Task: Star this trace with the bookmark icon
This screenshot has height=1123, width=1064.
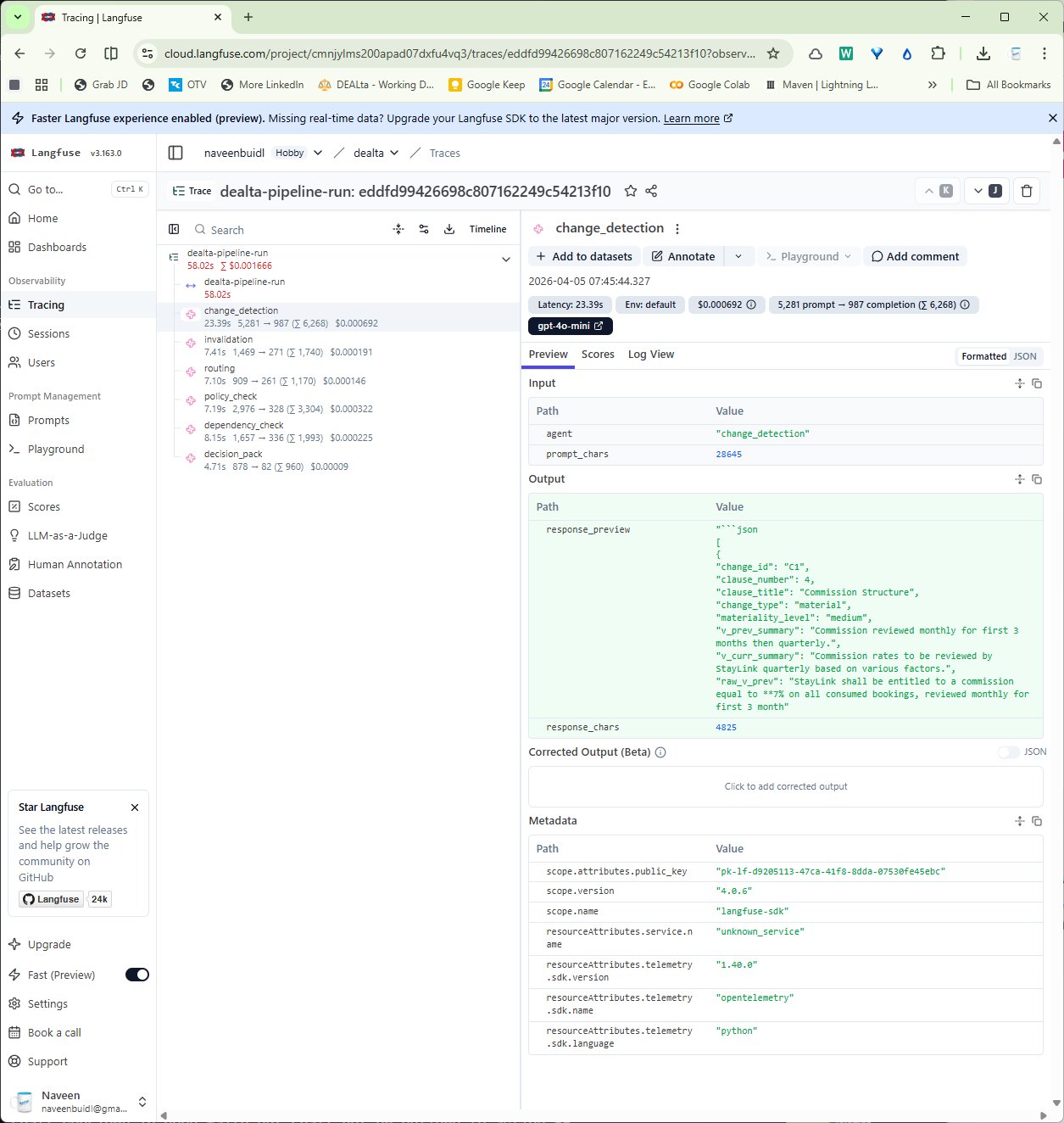Action: (x=630, y=191)
